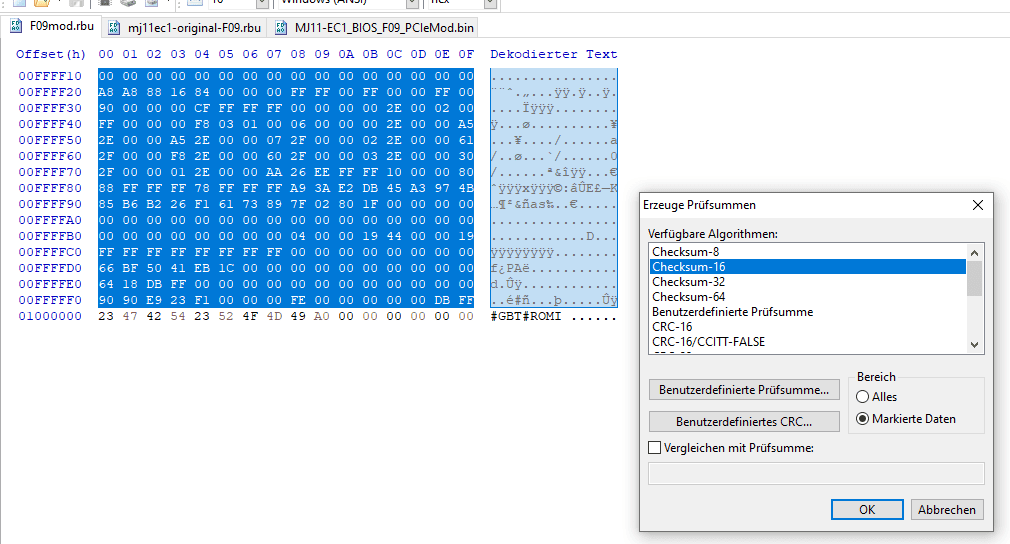Pick Checksum-64 in the list
Screen dimensions: 1010x544
[807, 297]
